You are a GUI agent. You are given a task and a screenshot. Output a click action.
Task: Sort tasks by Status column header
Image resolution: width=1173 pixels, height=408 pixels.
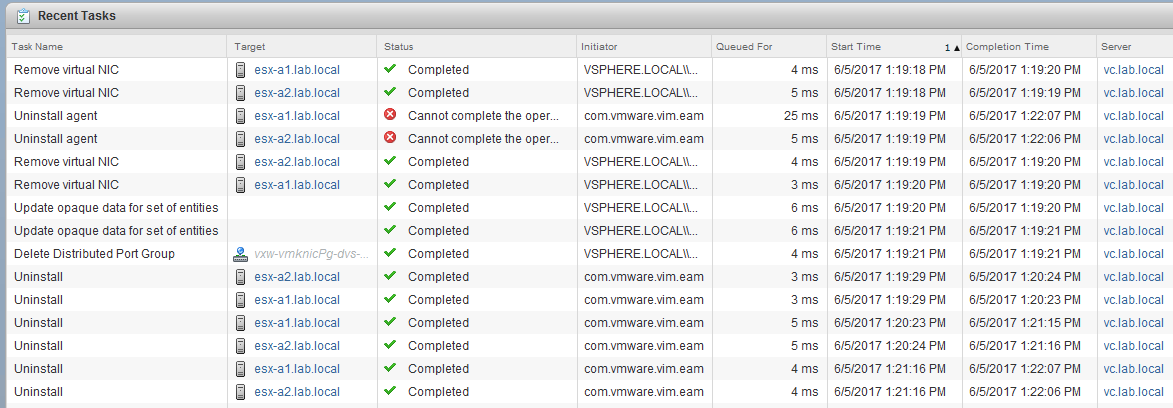[x=399, y=47]
